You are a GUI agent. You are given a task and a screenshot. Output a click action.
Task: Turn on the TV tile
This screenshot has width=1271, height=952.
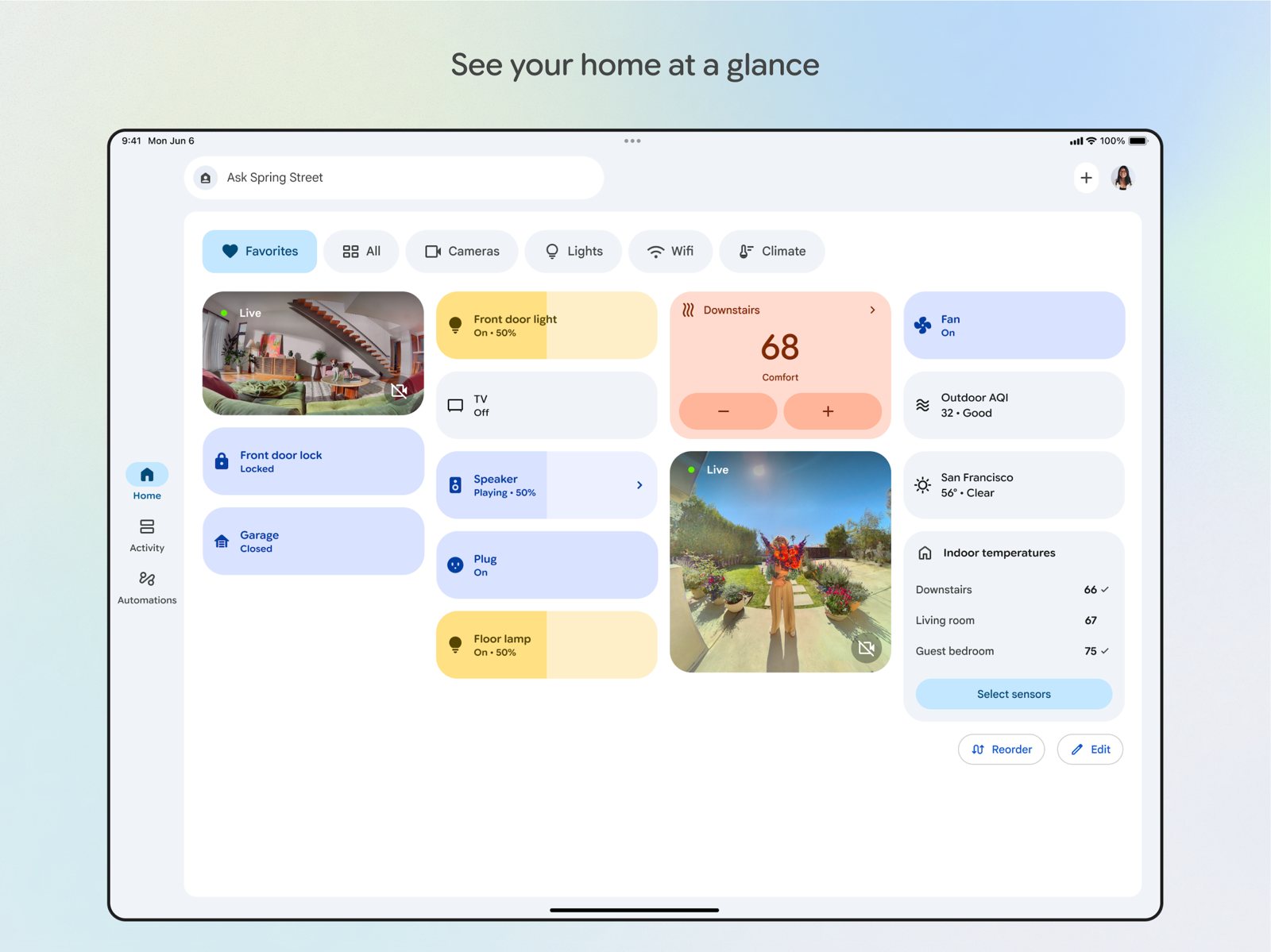pyautogui.click(x=547, y=406)
